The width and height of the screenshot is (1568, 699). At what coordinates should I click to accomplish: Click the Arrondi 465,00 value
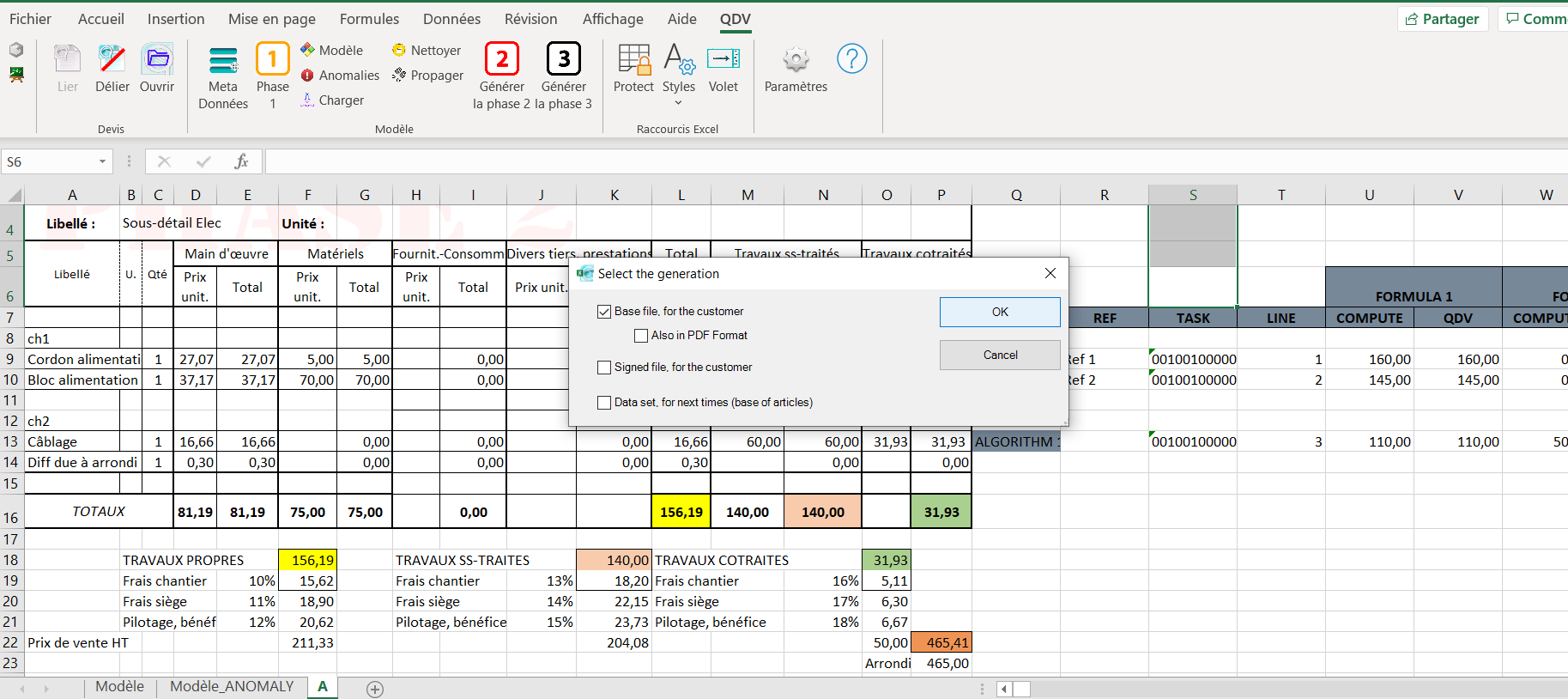click(x=941, y=663)
